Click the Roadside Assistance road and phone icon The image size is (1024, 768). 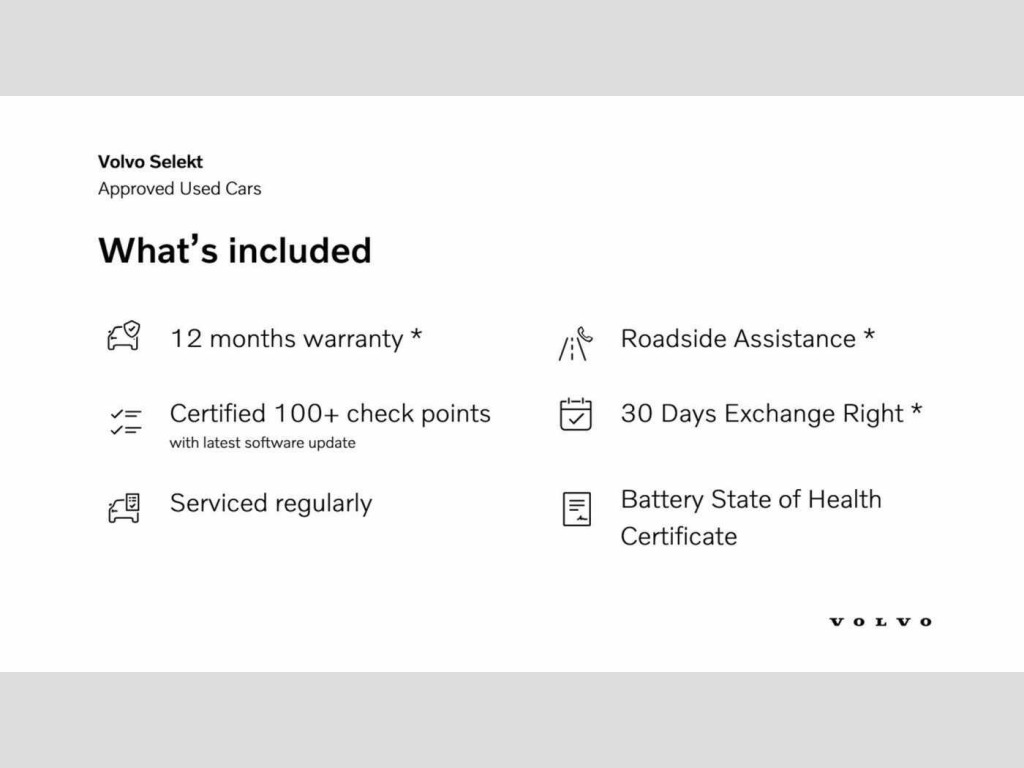[x=575, y=344]
